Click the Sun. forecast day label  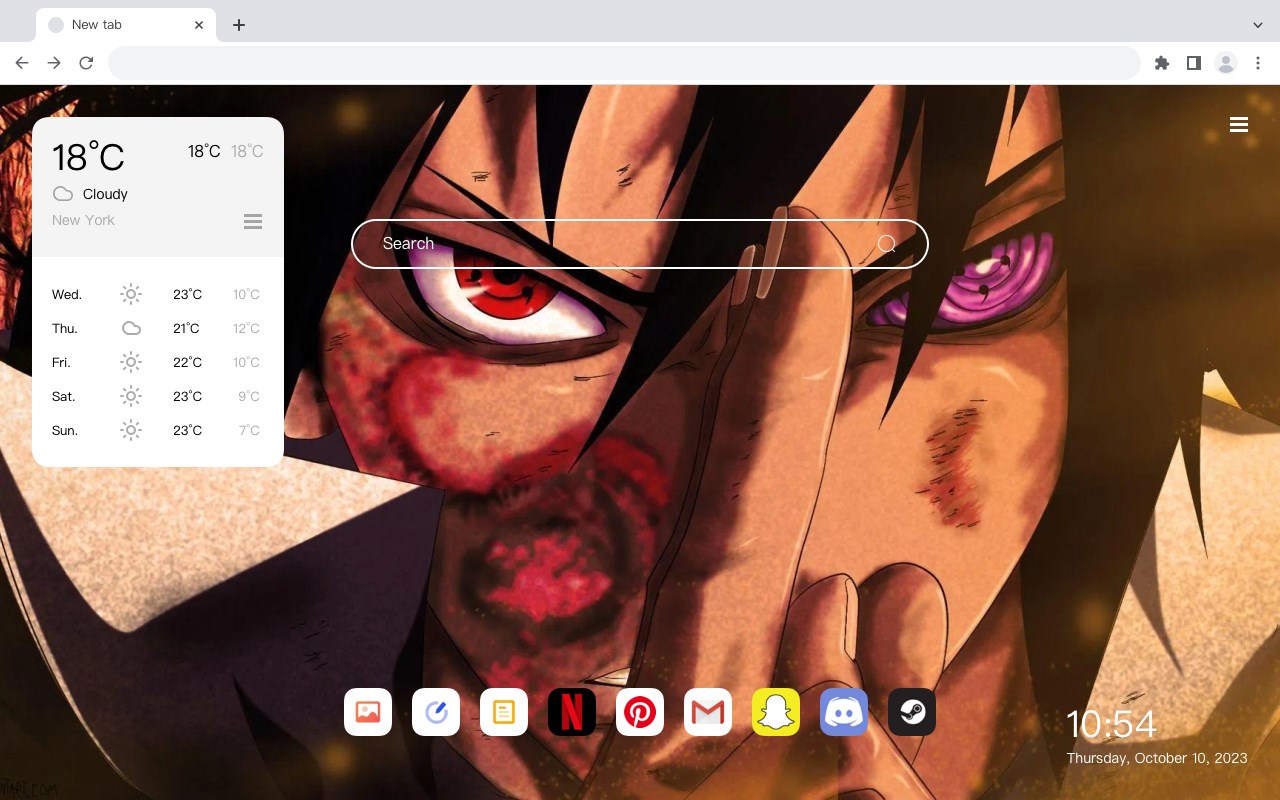[65, 430]
